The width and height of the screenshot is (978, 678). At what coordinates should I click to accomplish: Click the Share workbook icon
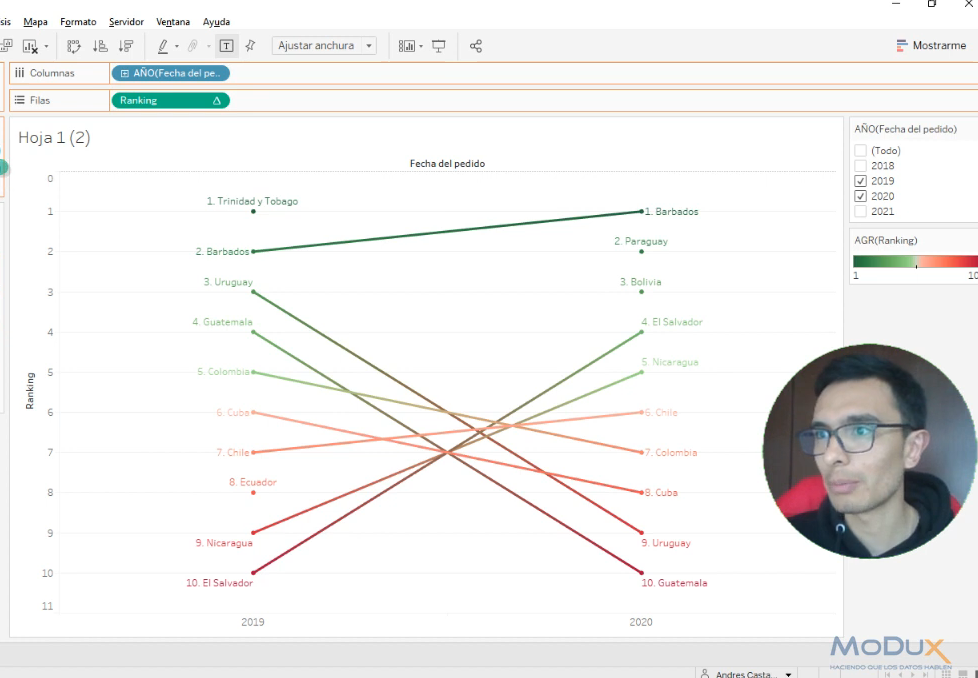(476, 45)
